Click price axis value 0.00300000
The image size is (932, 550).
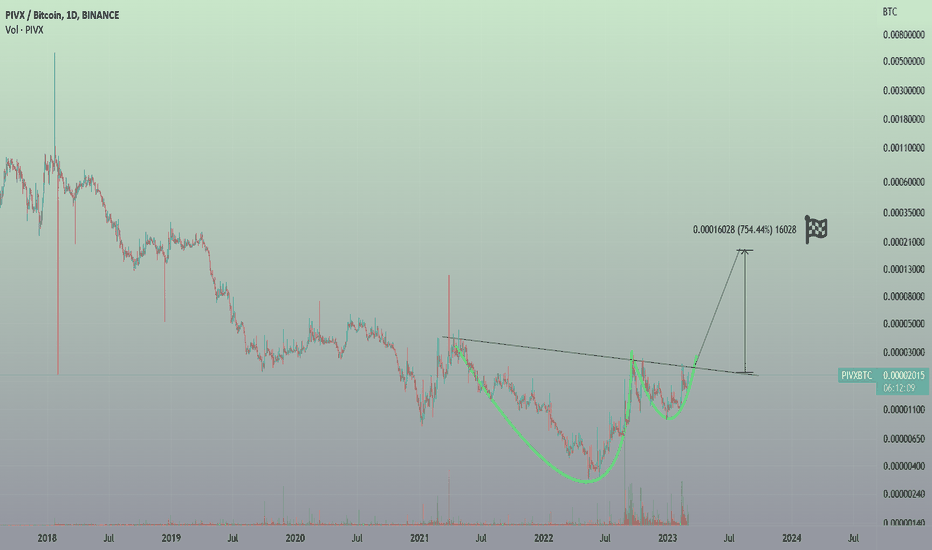coord(903,91)
